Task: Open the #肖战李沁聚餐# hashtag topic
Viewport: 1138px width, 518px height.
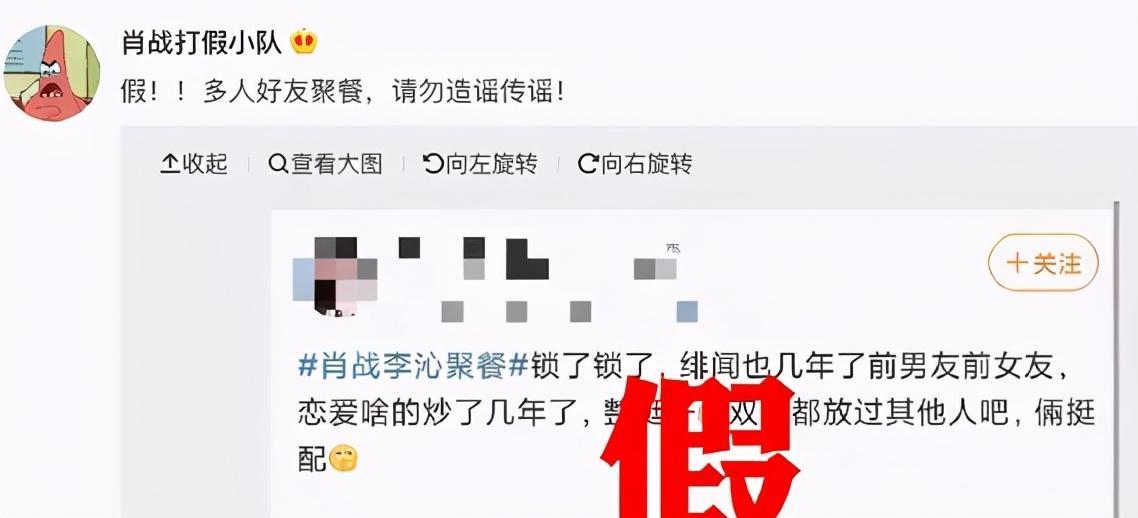Action: pyautogui.click(x=414, y=367)
